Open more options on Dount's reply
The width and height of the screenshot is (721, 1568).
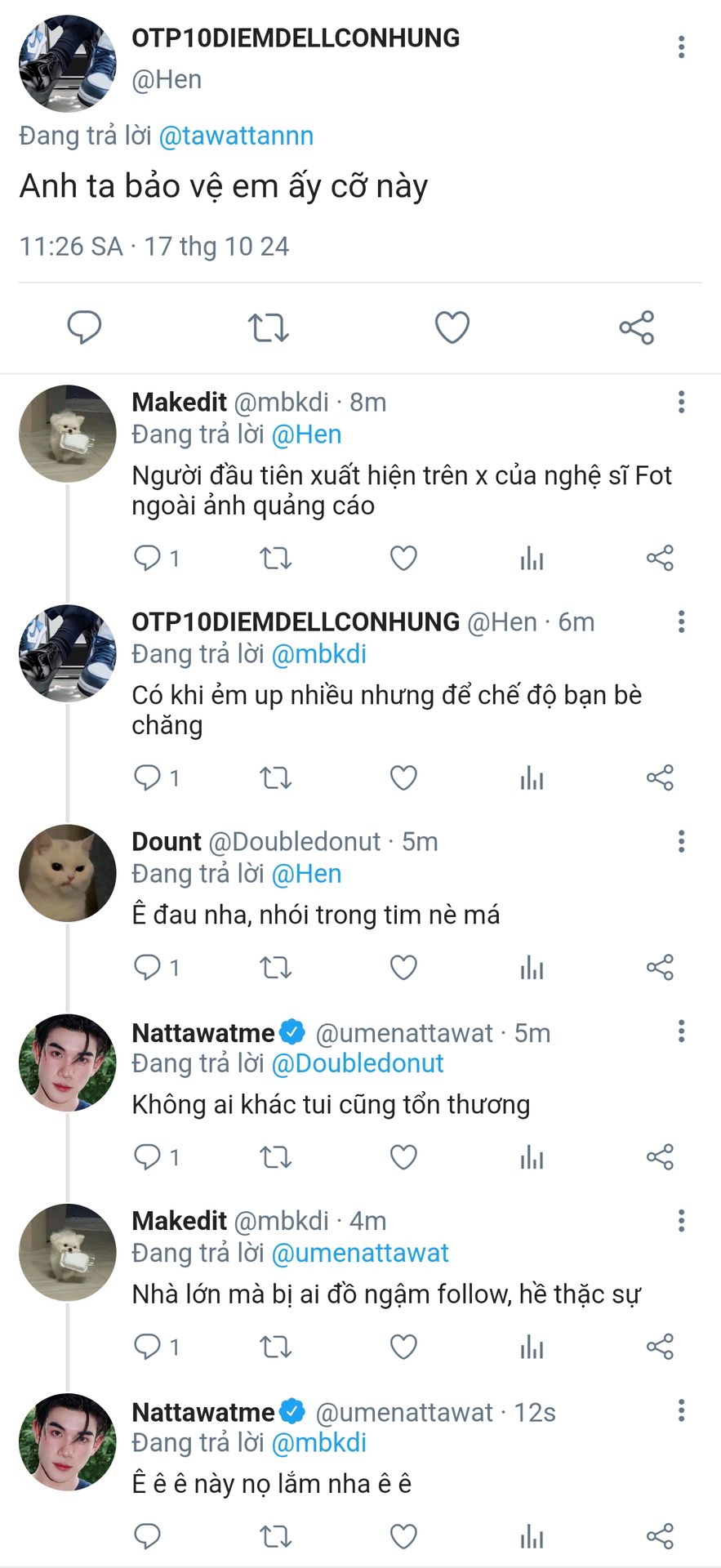pyautogui.click(x=681, y=841)
